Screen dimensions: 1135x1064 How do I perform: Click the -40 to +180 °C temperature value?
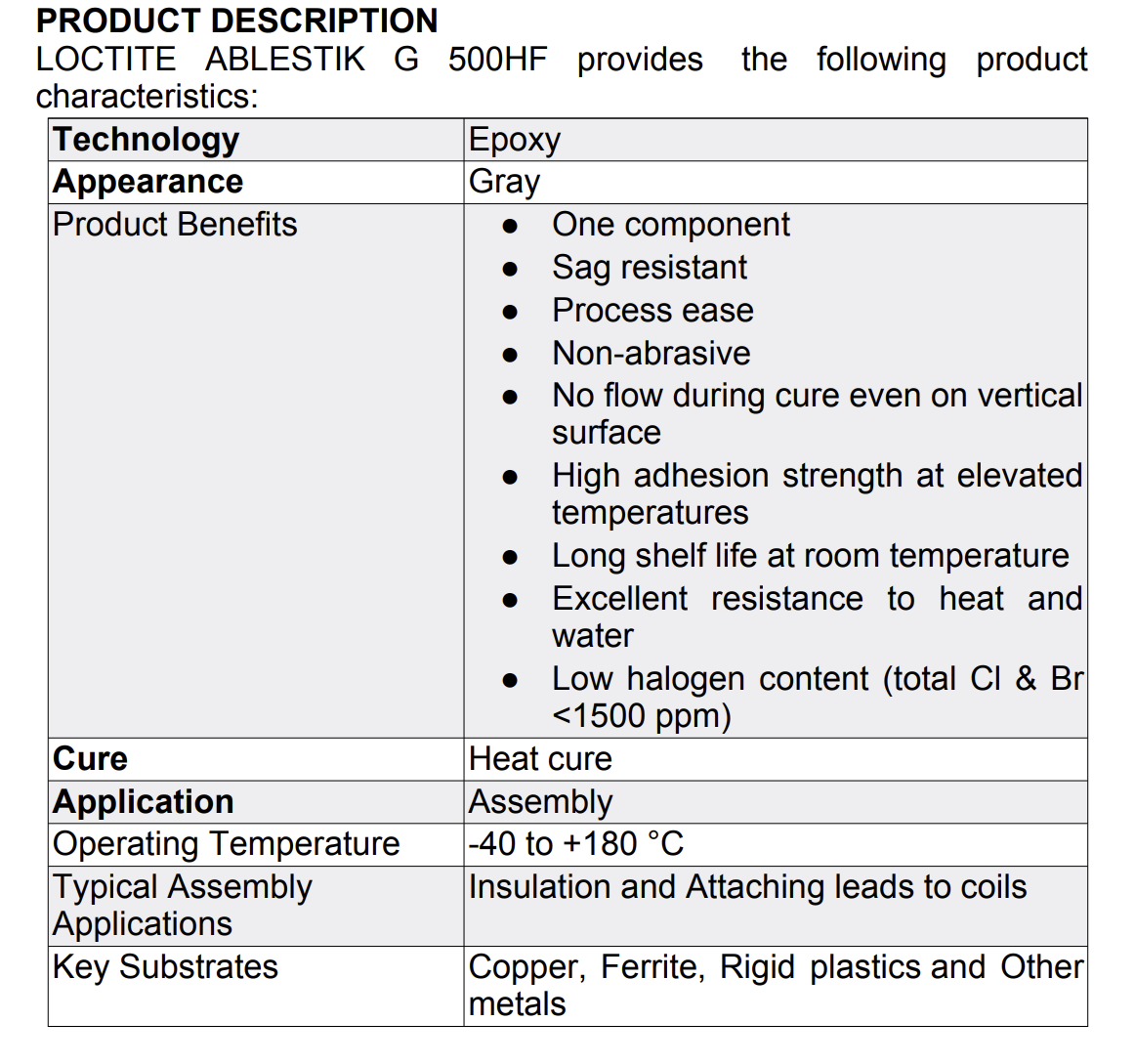(x=576, y=844)
